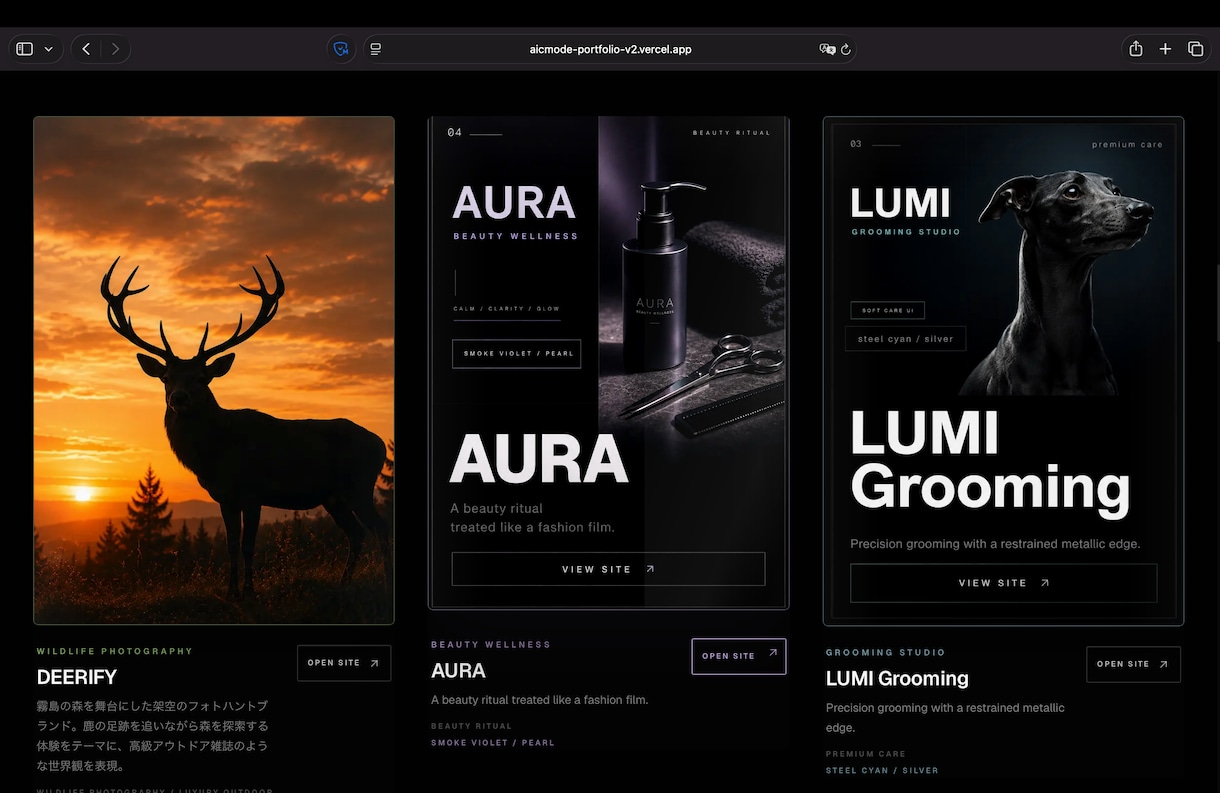The width and height of the screenshot is (1220, 793).
Task: Go forward to the next page
Action: click(115, 49)
